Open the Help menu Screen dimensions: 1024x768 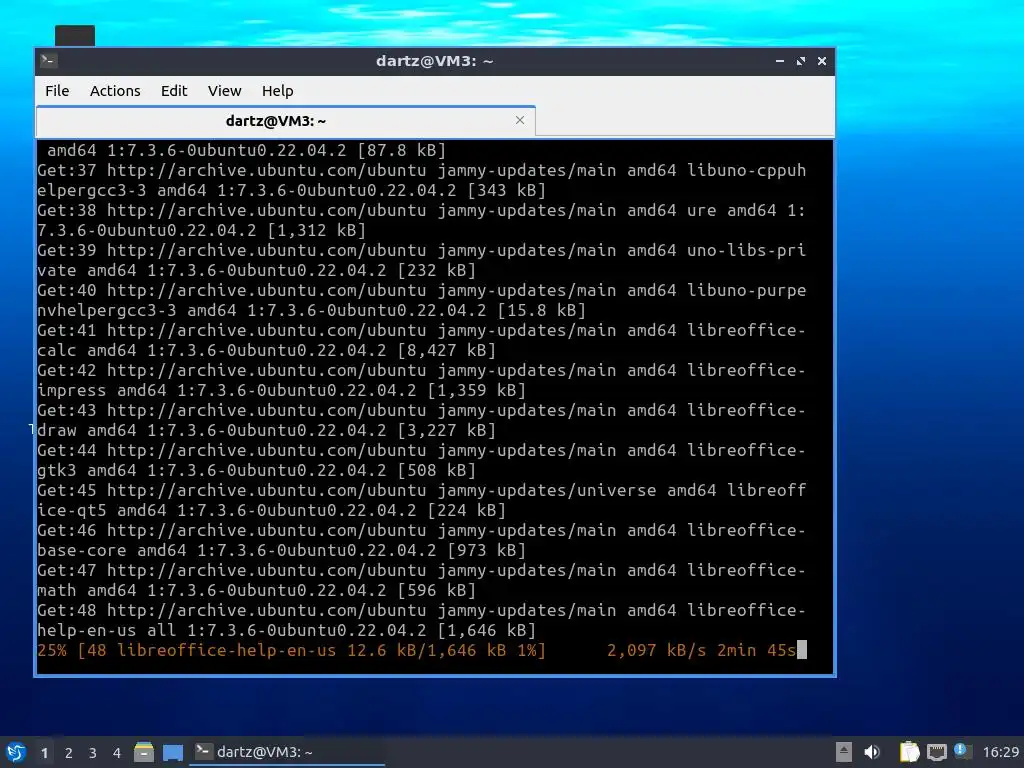click(x=278, y=91)
